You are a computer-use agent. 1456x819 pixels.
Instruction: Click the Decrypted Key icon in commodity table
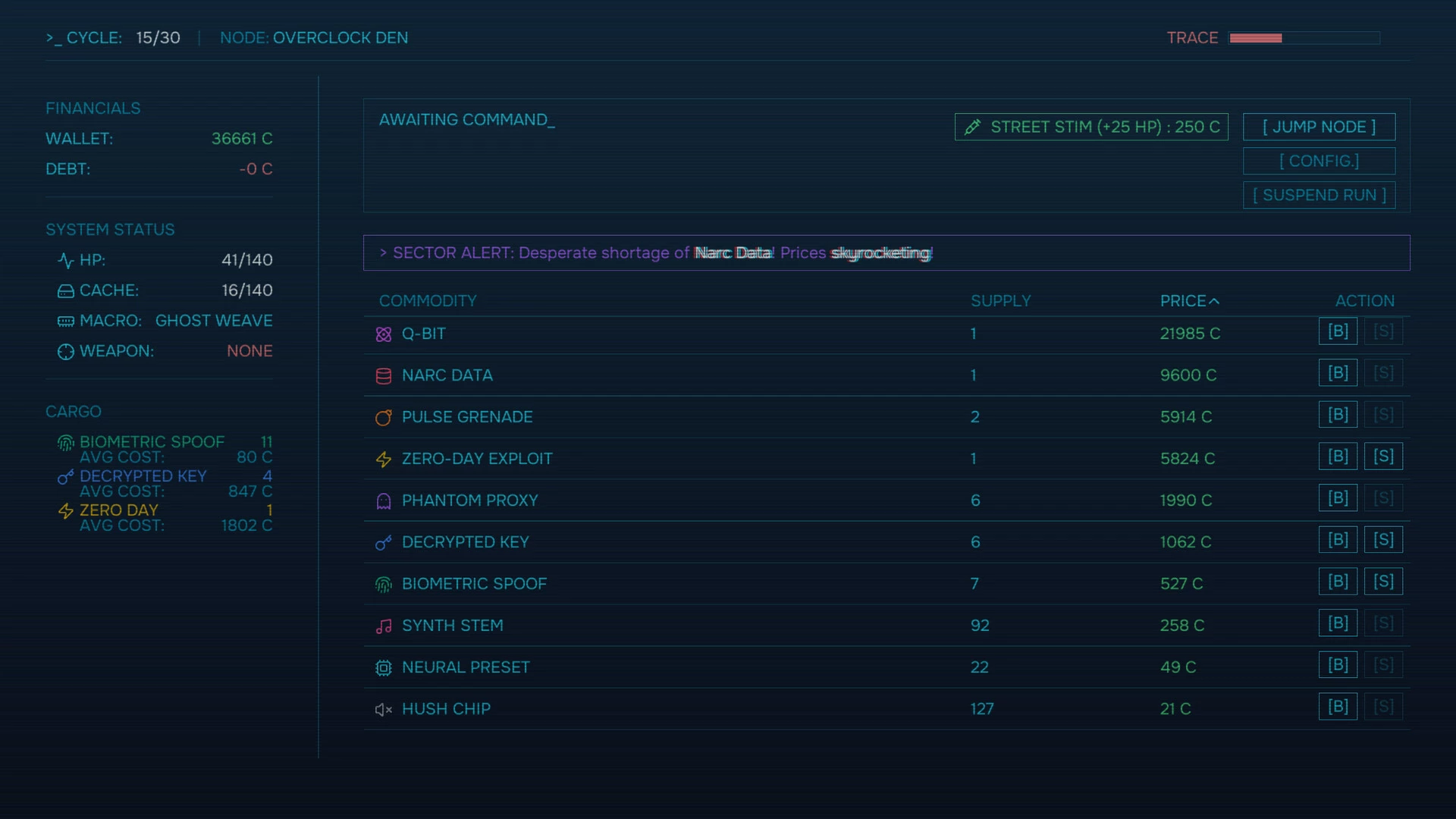tap(384, 543)
